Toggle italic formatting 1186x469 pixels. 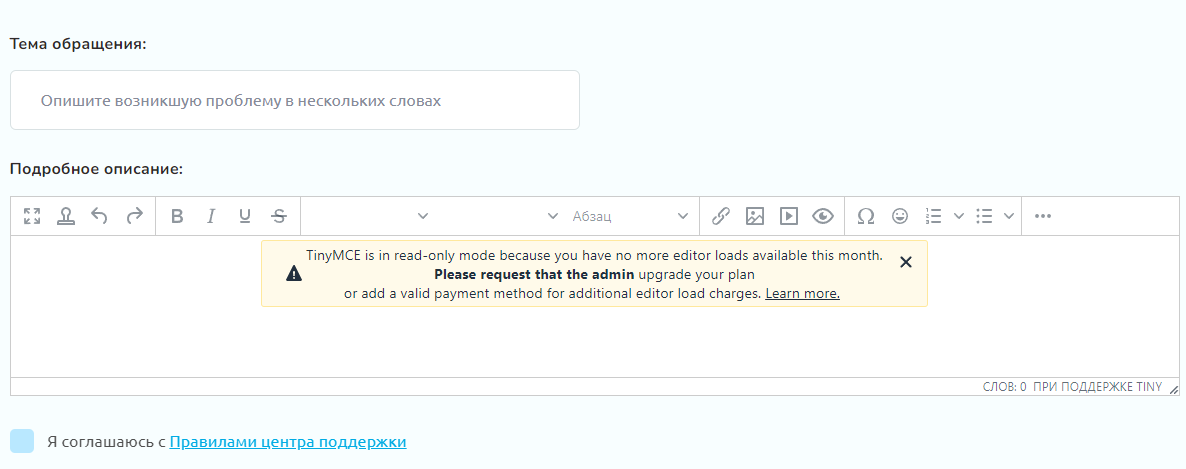[x=211, y=216]
